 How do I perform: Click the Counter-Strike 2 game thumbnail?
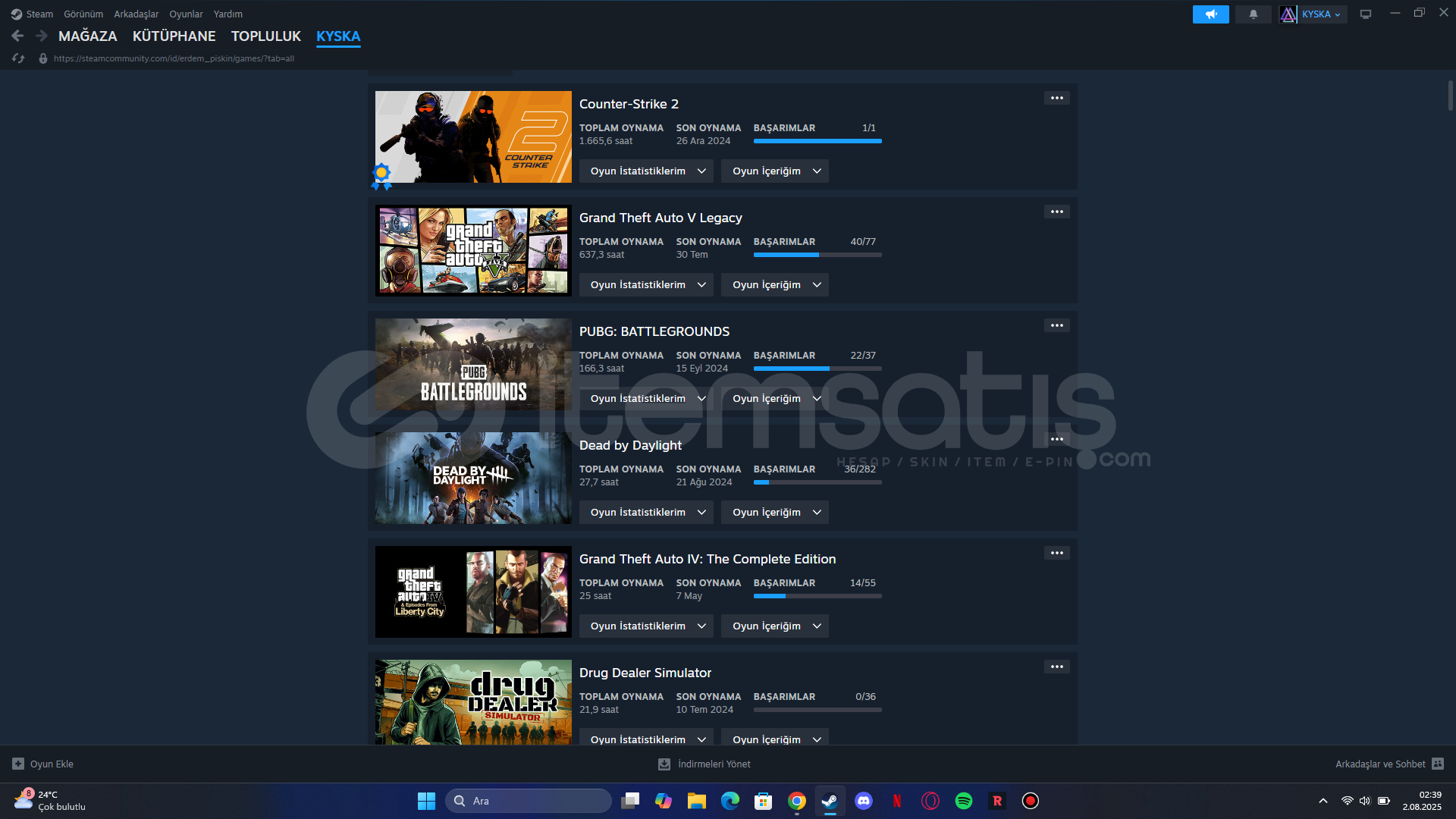coord(473,136)
